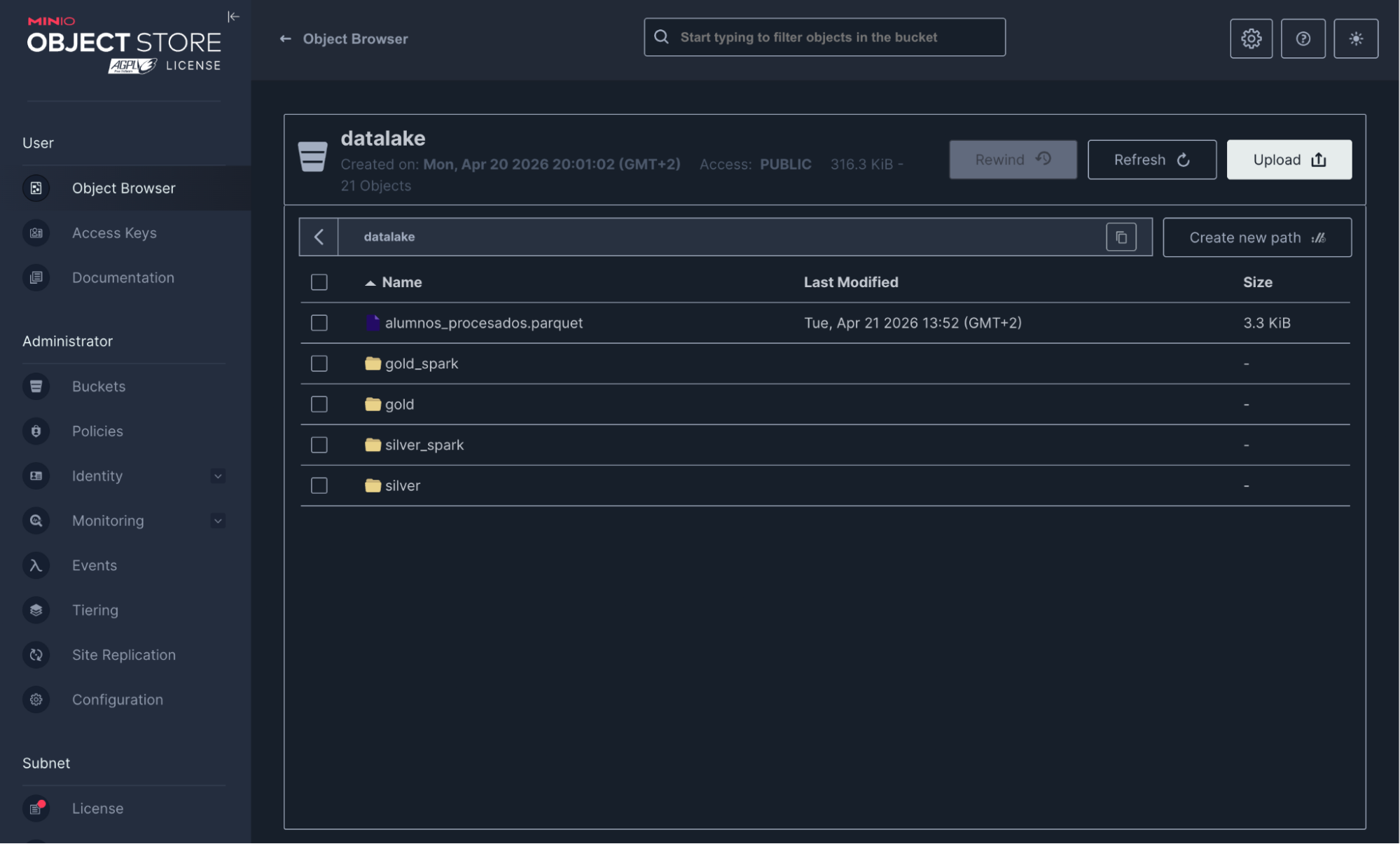
Task: Click the Rewind button
Action: click(1013, 160)
